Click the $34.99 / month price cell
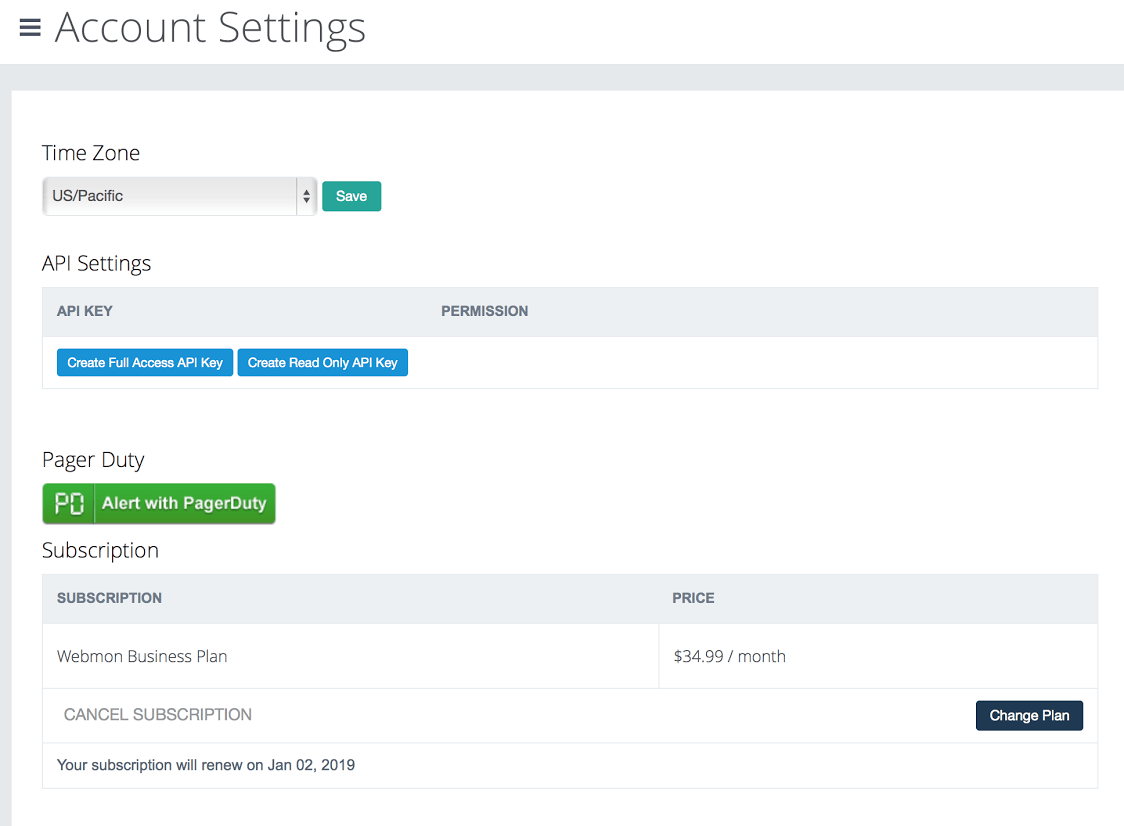Screen dimensions: 1124x826 tap(729, 657)
